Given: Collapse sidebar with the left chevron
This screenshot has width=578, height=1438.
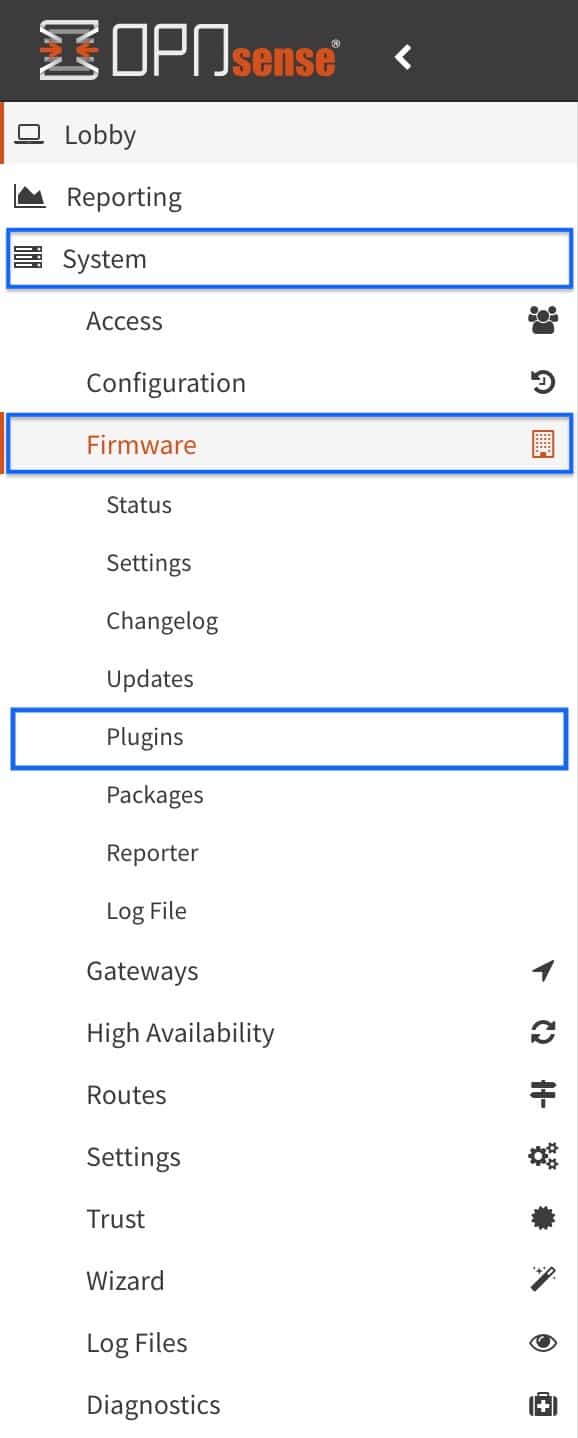Looking at the screenshot, I should [403, 57].
